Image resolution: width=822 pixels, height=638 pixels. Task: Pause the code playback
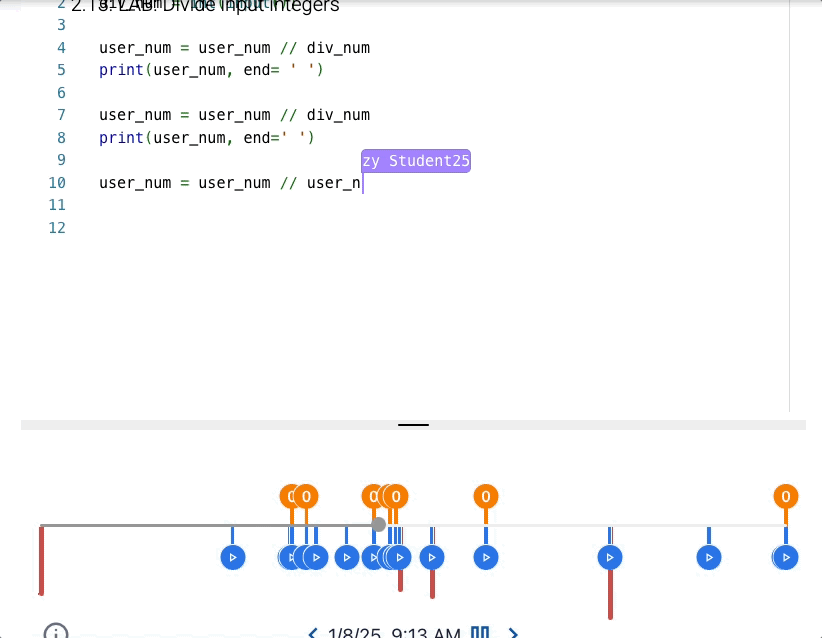coord(480,632)
